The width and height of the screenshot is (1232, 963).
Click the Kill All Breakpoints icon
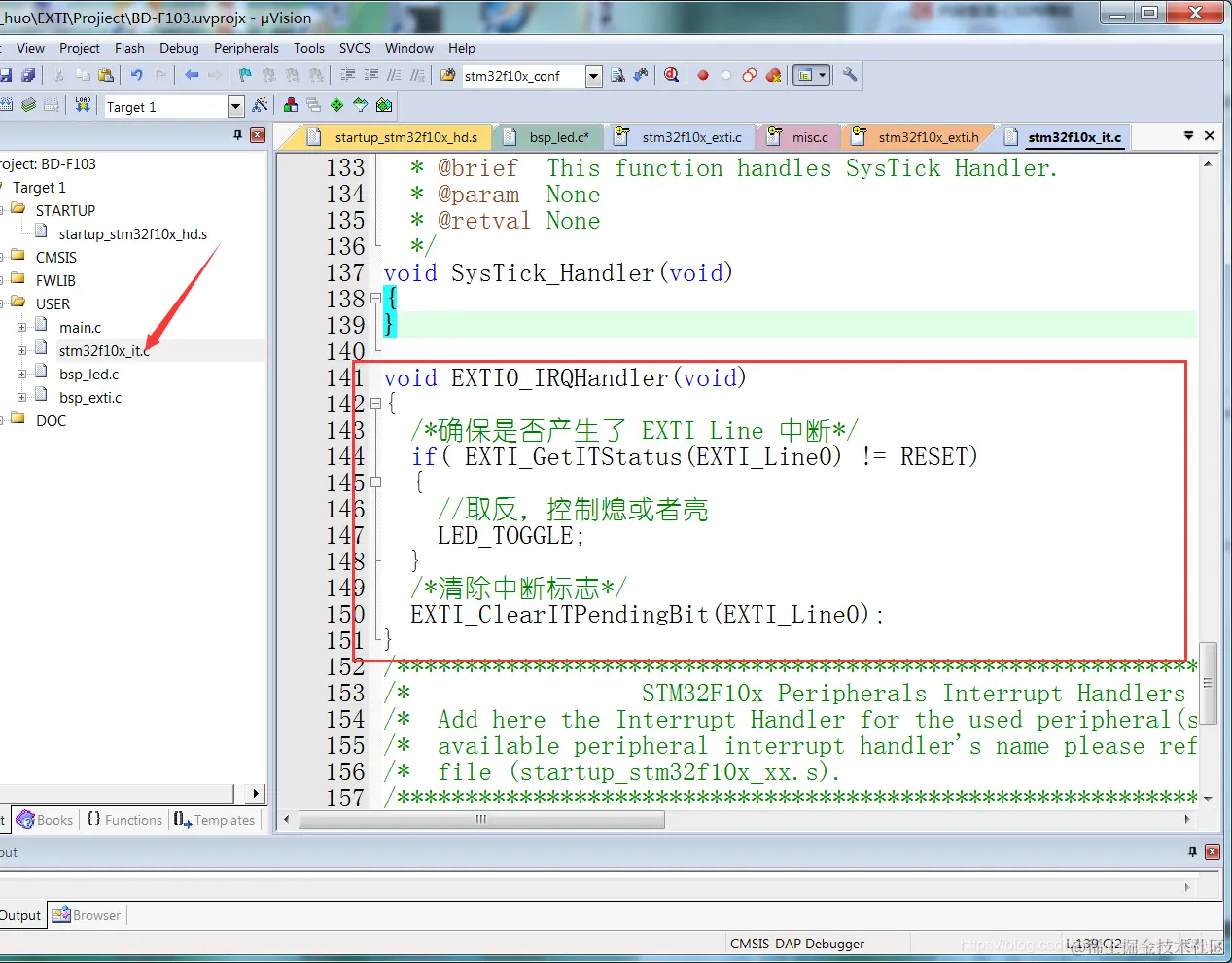point(774,75)
